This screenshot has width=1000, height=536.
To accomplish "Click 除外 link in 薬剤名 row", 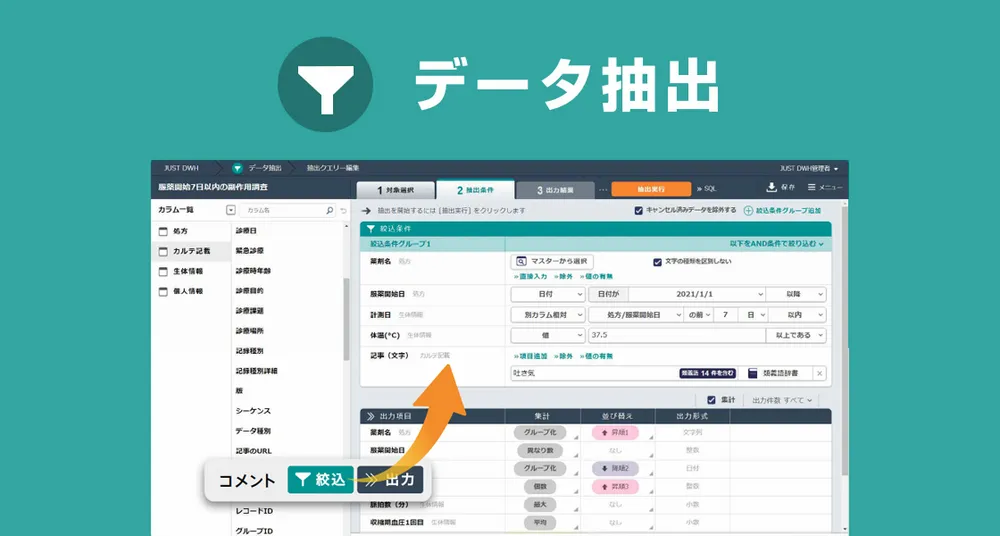I will pyautogui.click(x=563, y=277).
